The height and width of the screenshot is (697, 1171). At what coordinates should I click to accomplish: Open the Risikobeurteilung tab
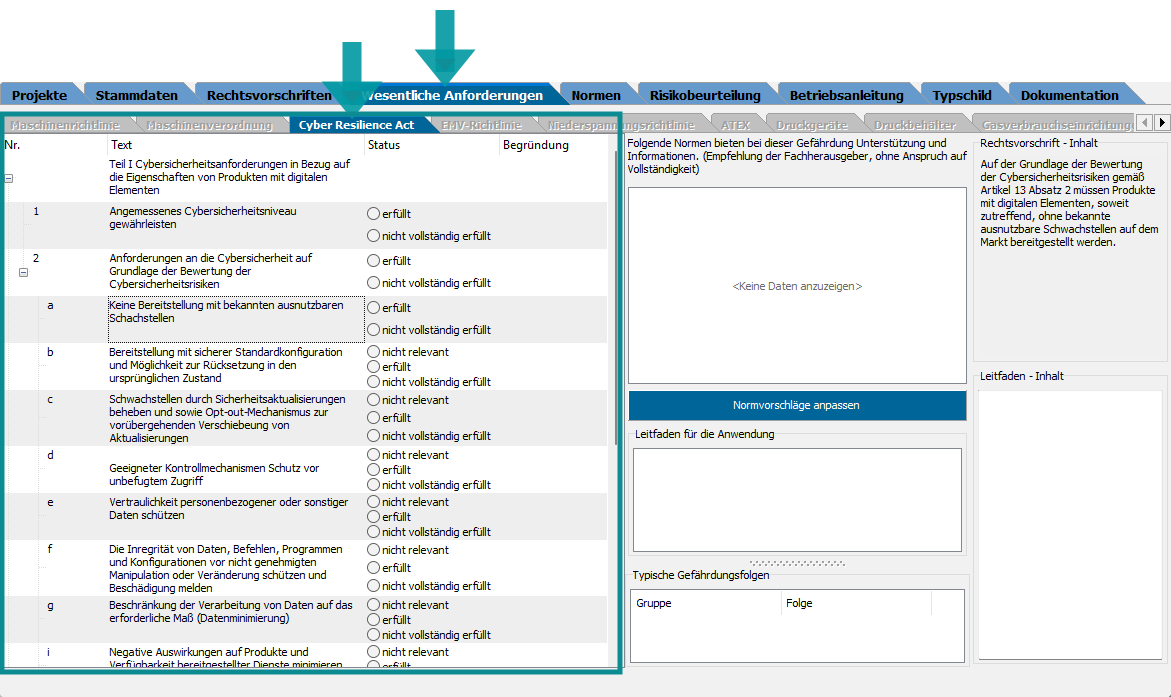pos(704,96)
